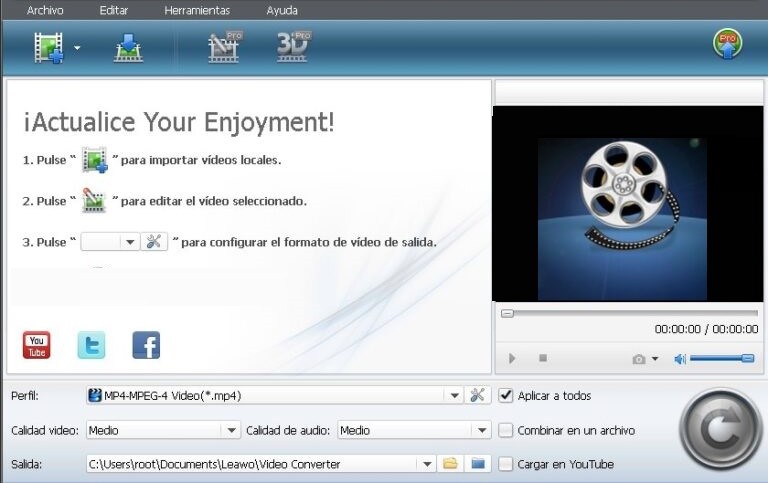Open the Facebook link icon
Screen dimensions: 768x483
point(146,345)
